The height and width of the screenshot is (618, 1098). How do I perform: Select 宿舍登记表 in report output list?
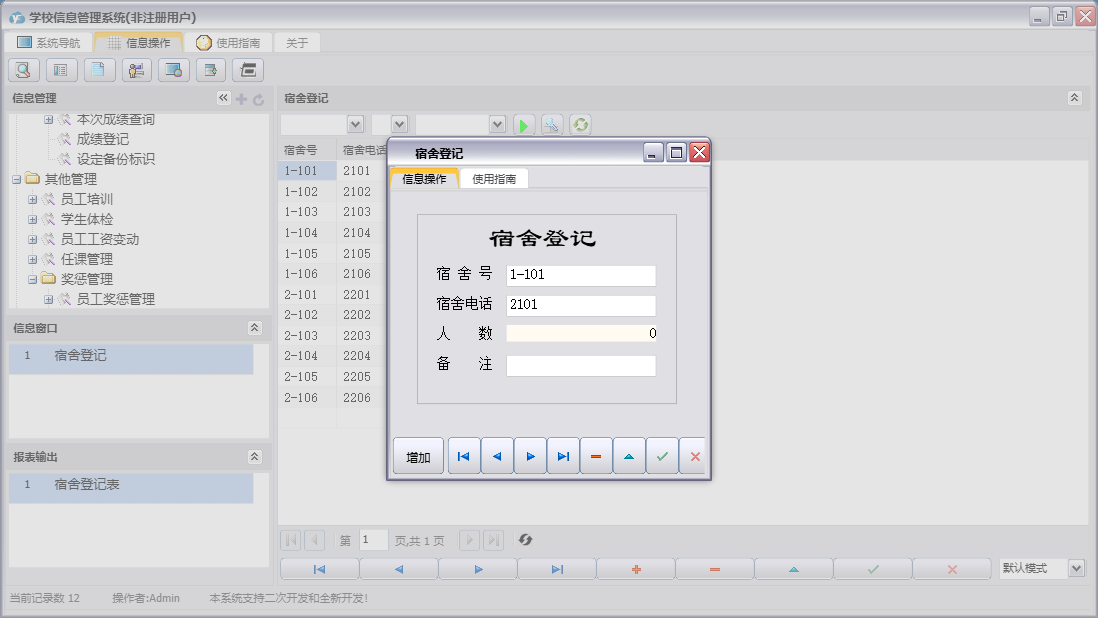pyautogui.click(x=87, y=484)
